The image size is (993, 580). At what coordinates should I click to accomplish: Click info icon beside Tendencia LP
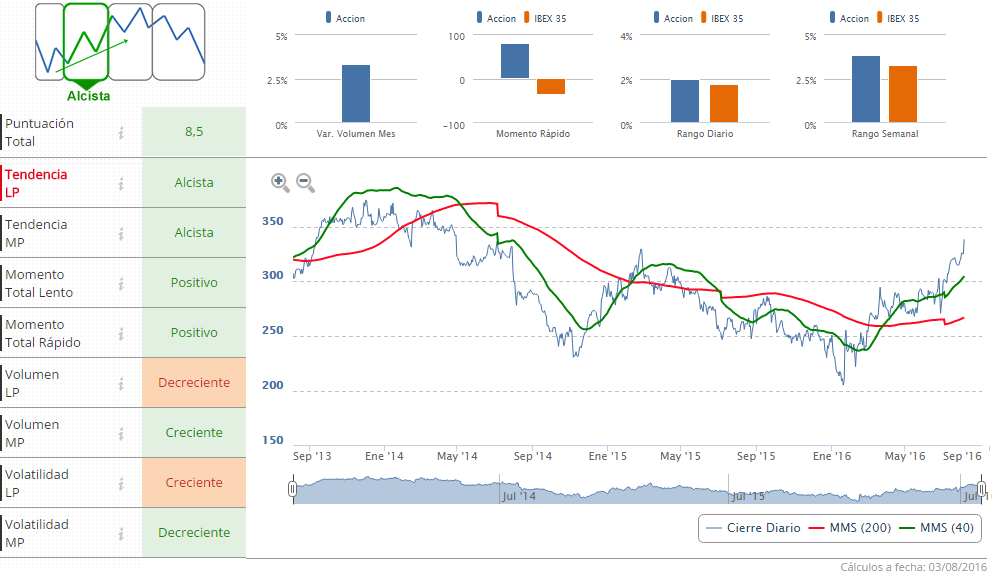(x=121, y=183)
